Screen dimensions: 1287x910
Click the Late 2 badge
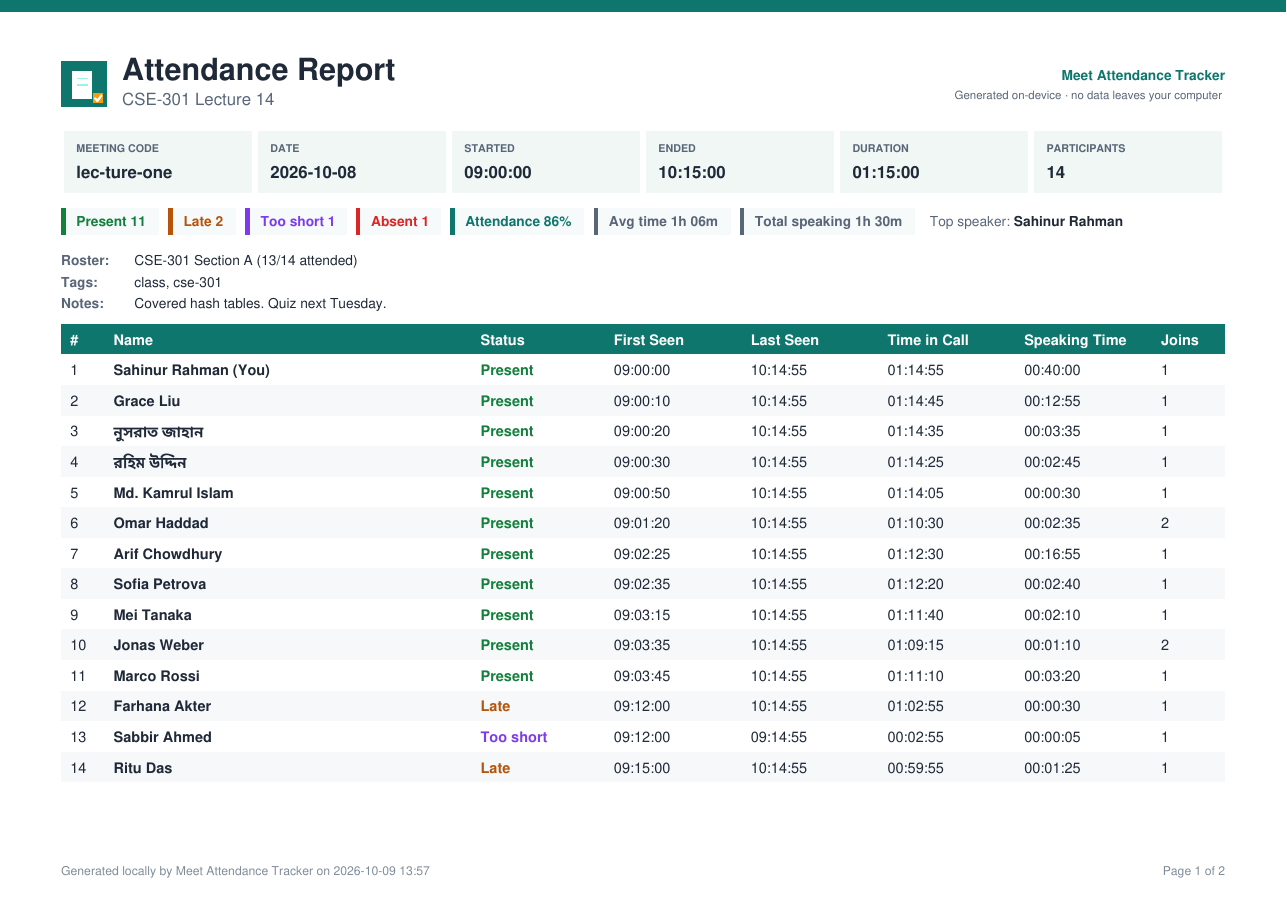click(x=202, y=221)
